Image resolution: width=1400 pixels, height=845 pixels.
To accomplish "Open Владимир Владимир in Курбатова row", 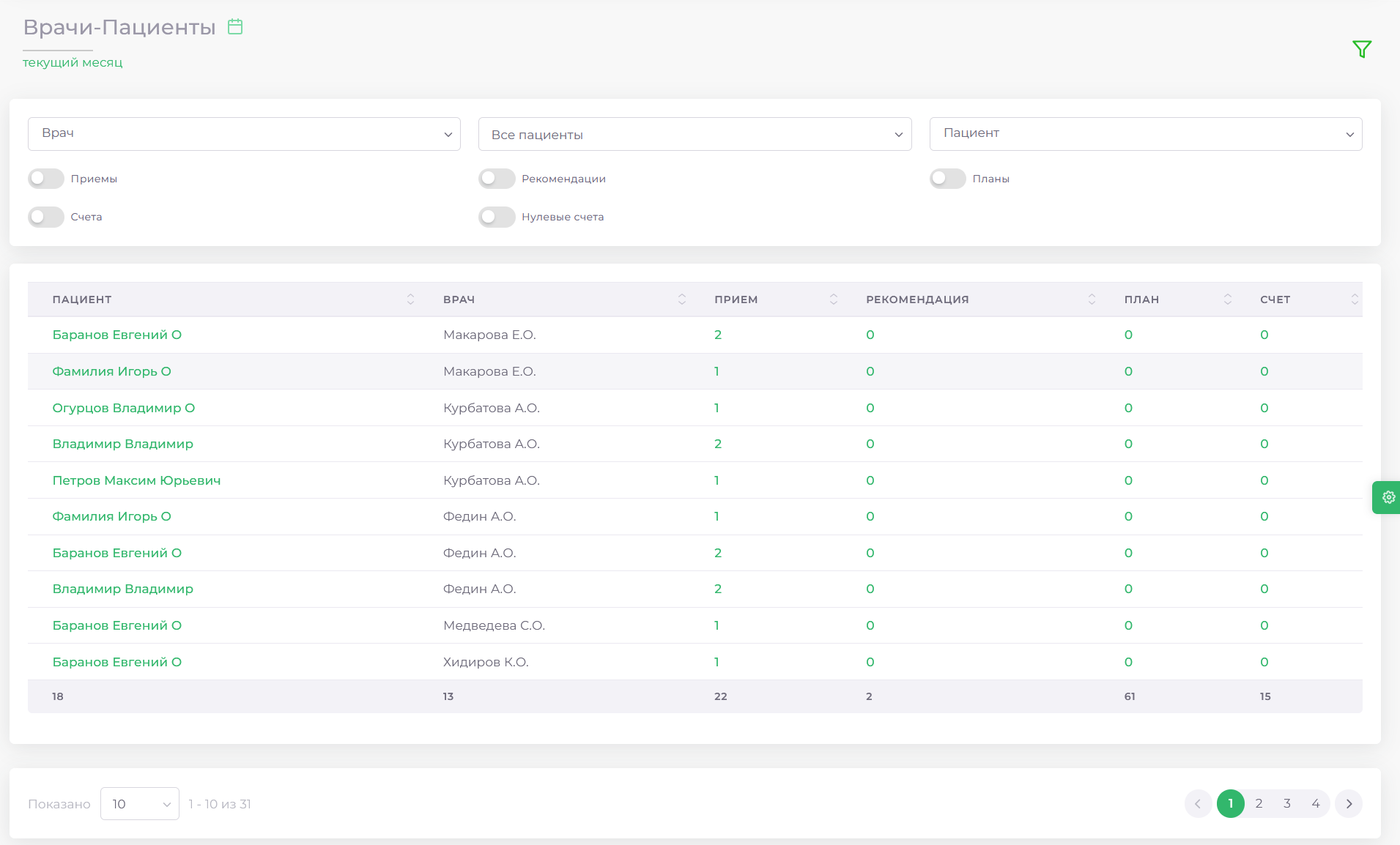I will [x=123, y=444].
